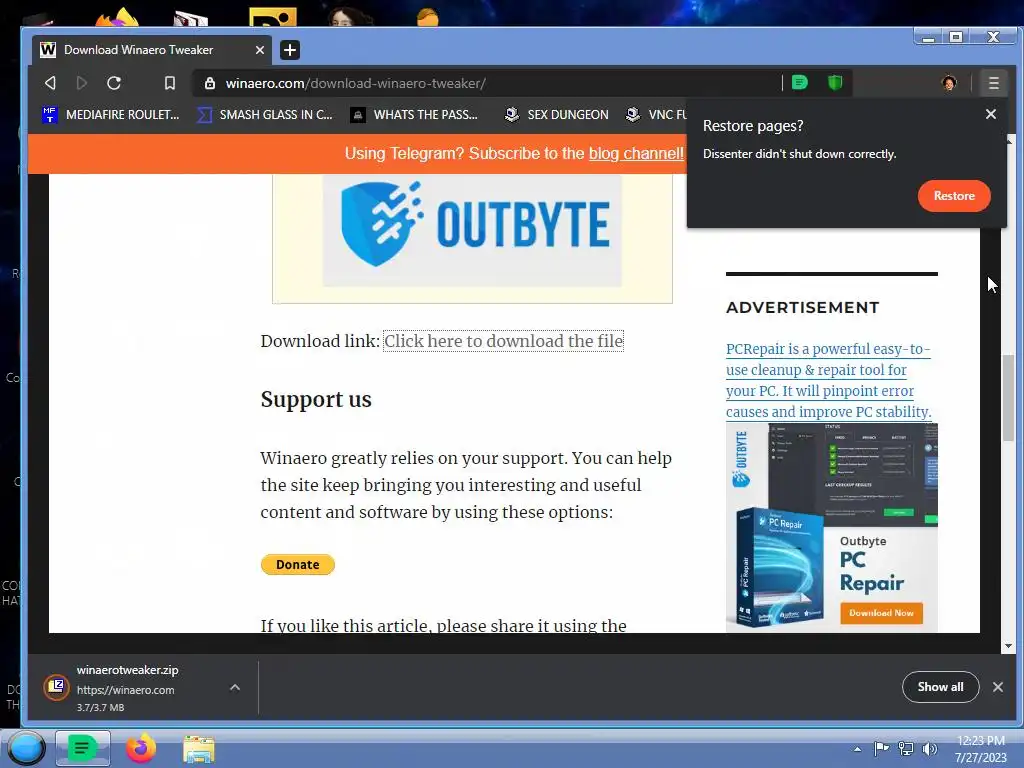
Task: Launch Firefox from the taskbar
Action: coord(140,748)
